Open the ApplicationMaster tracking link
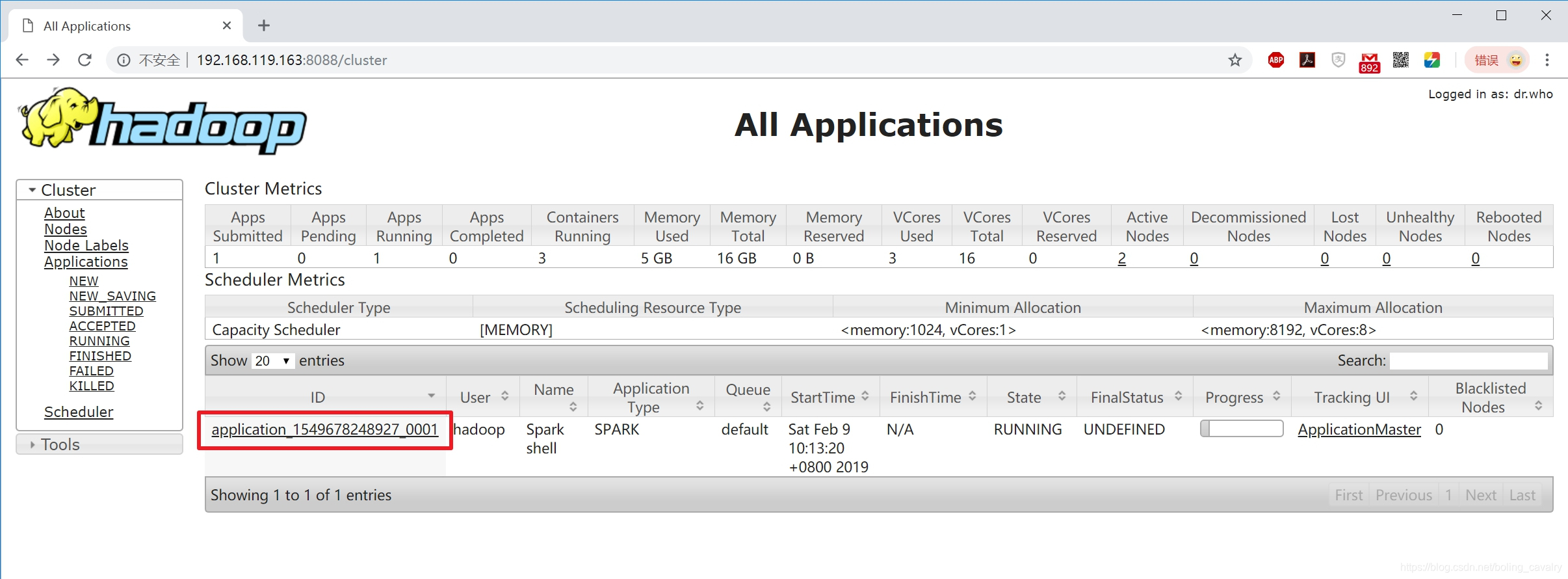 1359,429
